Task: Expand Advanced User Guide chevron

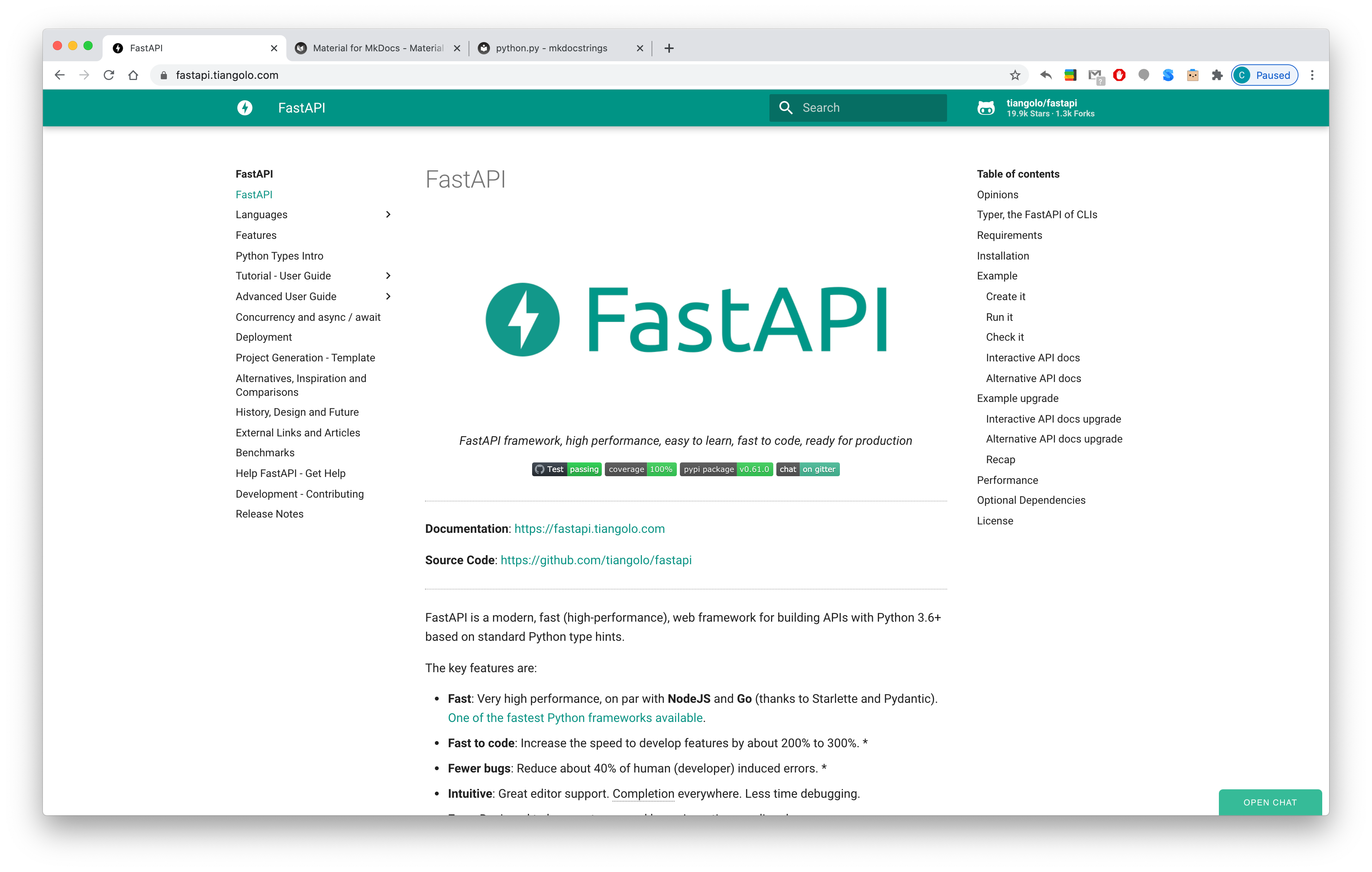Action: (388, 296)
